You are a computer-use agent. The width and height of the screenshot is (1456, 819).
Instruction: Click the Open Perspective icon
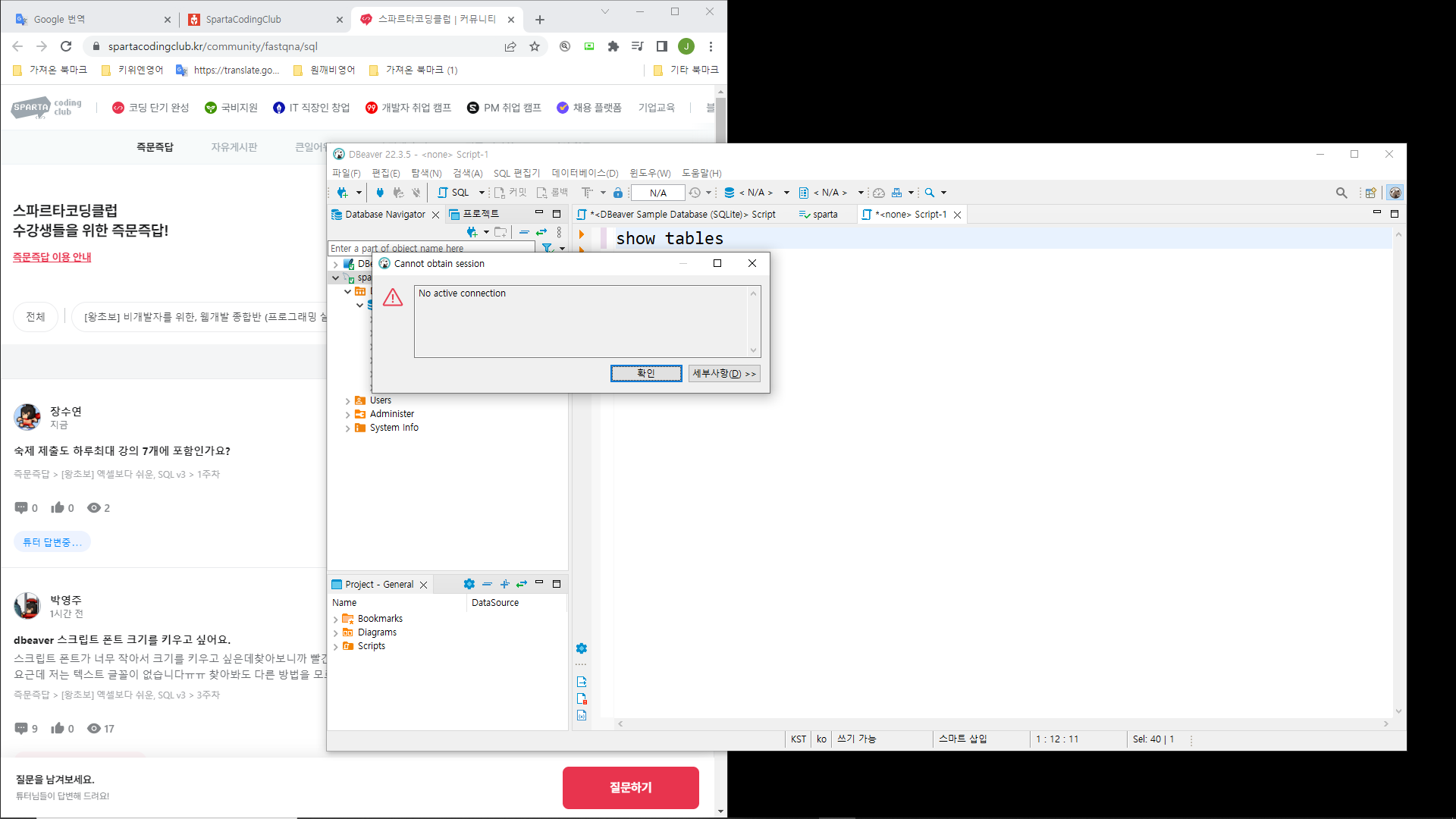pyautogui.click(x=1371, y=193)
